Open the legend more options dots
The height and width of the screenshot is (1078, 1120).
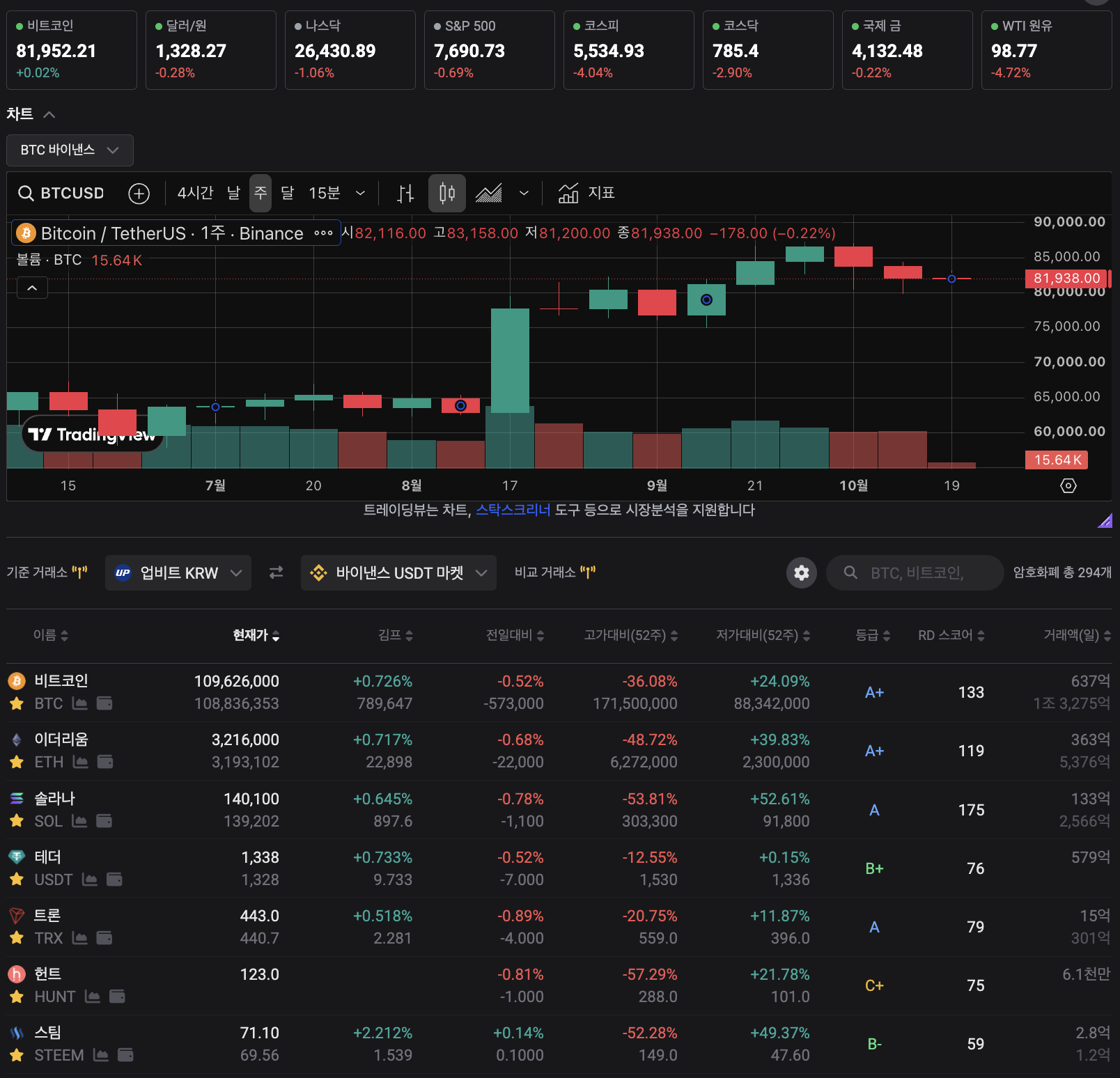[x=323, y=233]
